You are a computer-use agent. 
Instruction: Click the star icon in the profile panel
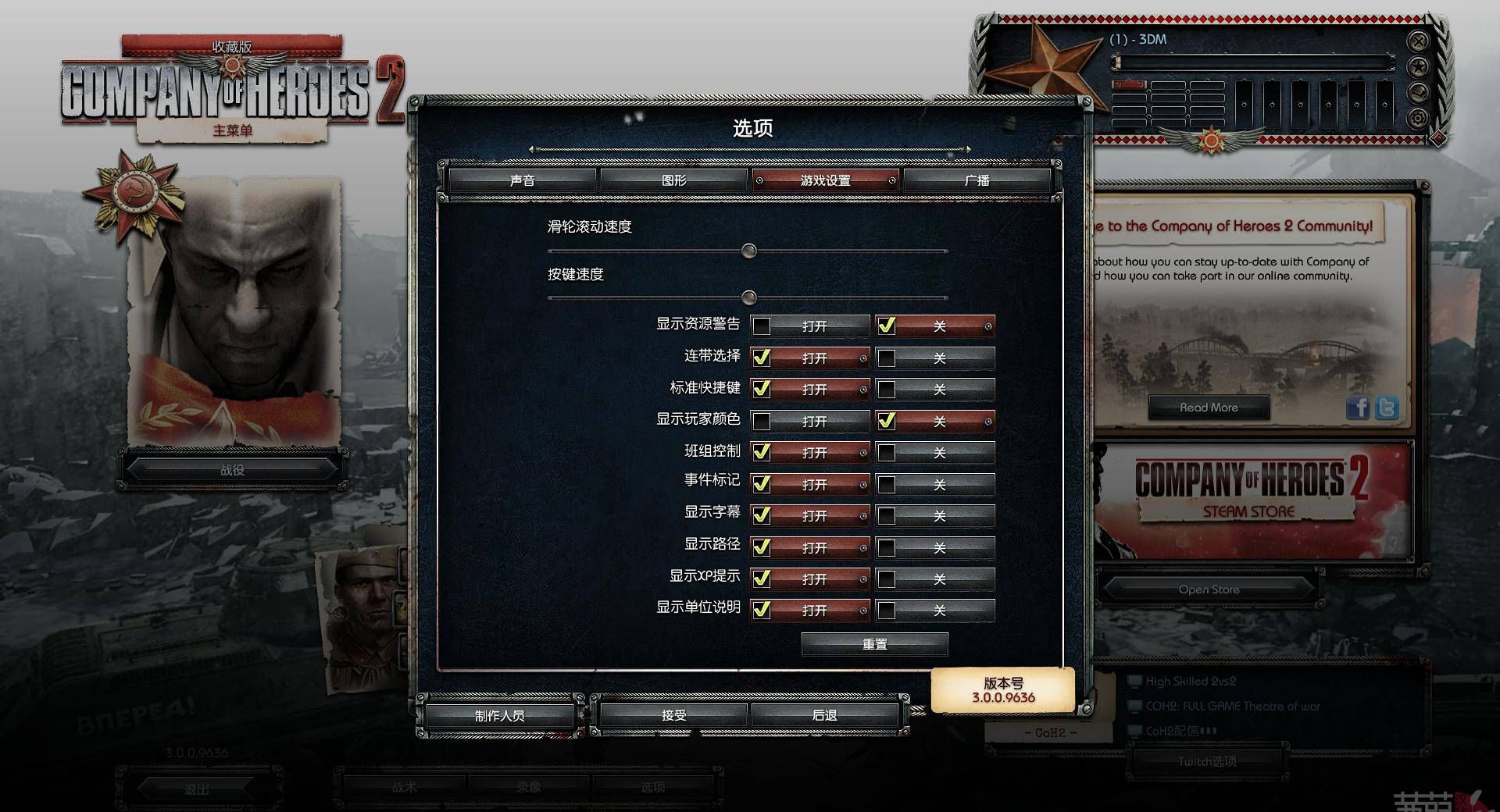point(1418,66)
